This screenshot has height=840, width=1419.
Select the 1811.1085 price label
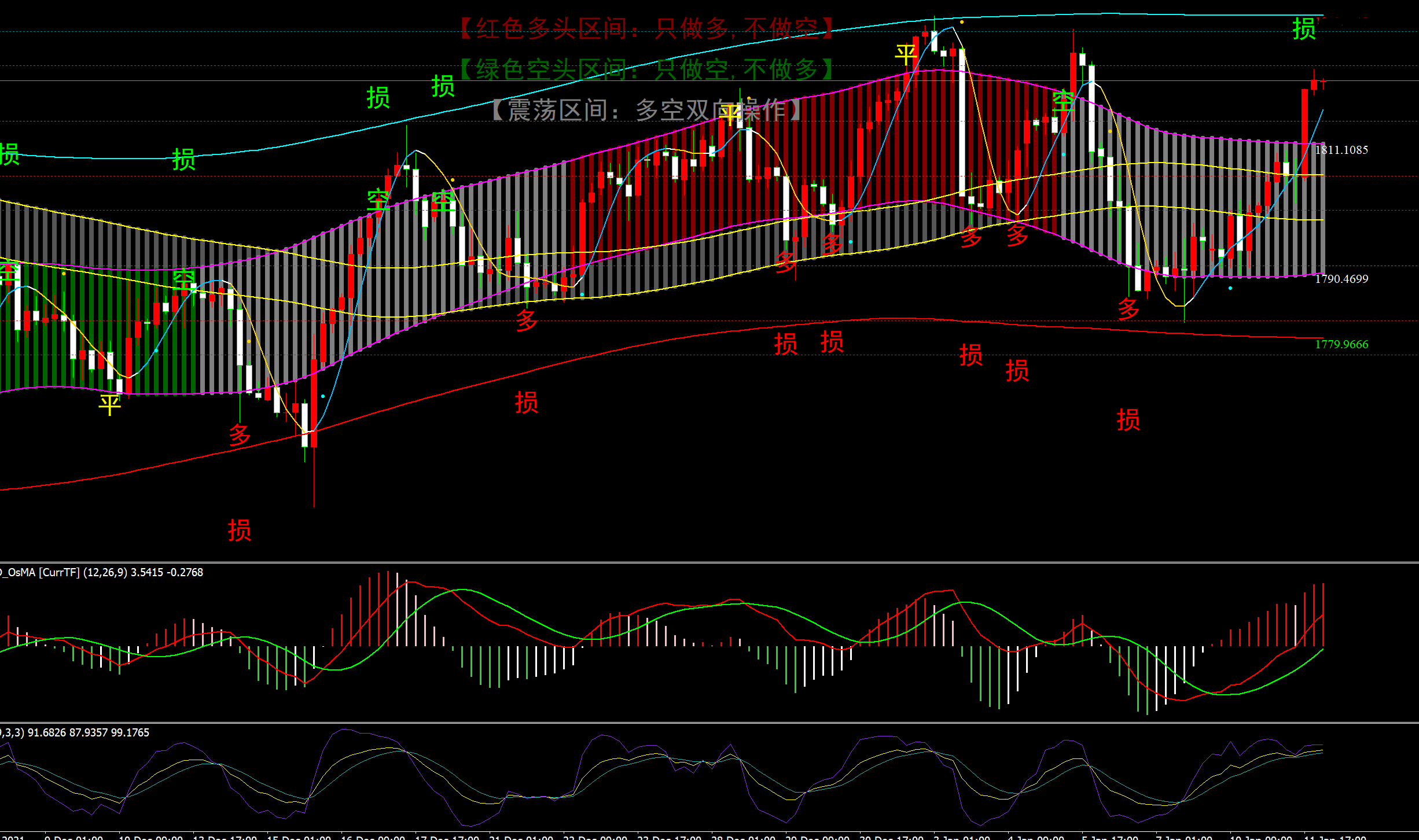[1341, 150]
